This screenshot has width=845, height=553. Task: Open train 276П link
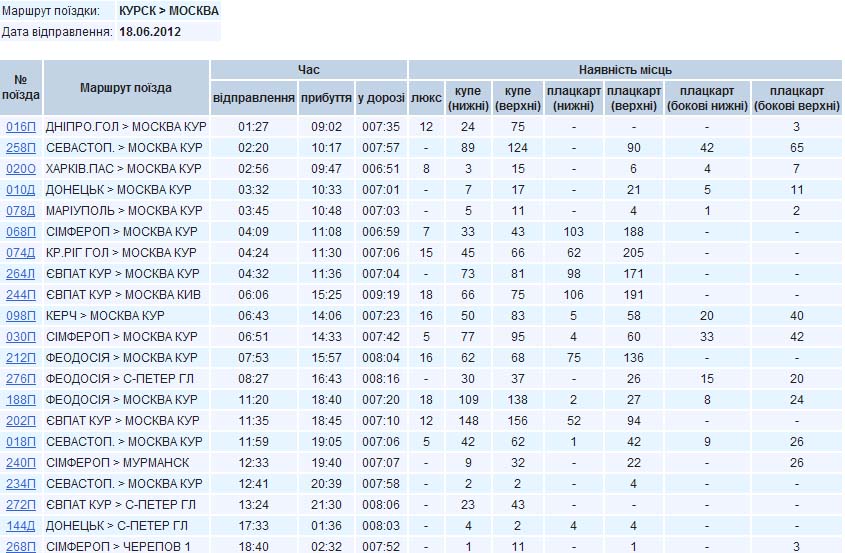coord(21,379)
